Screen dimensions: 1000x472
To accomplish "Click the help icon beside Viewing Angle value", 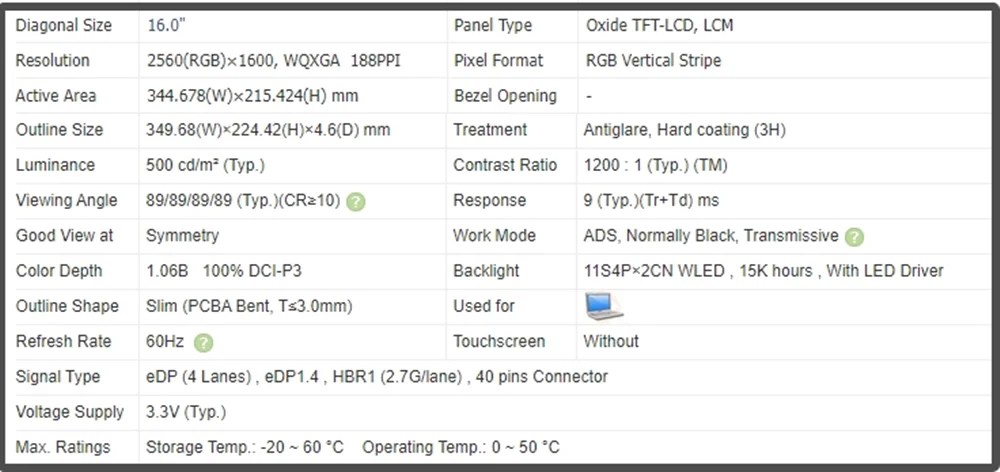I will click(x=356, y=202).
